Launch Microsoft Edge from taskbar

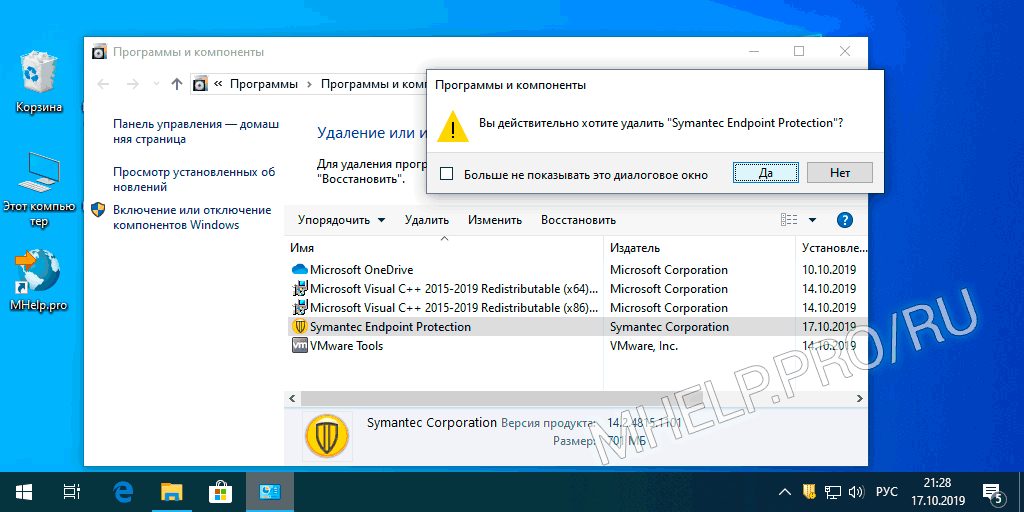tap(122, 492)
